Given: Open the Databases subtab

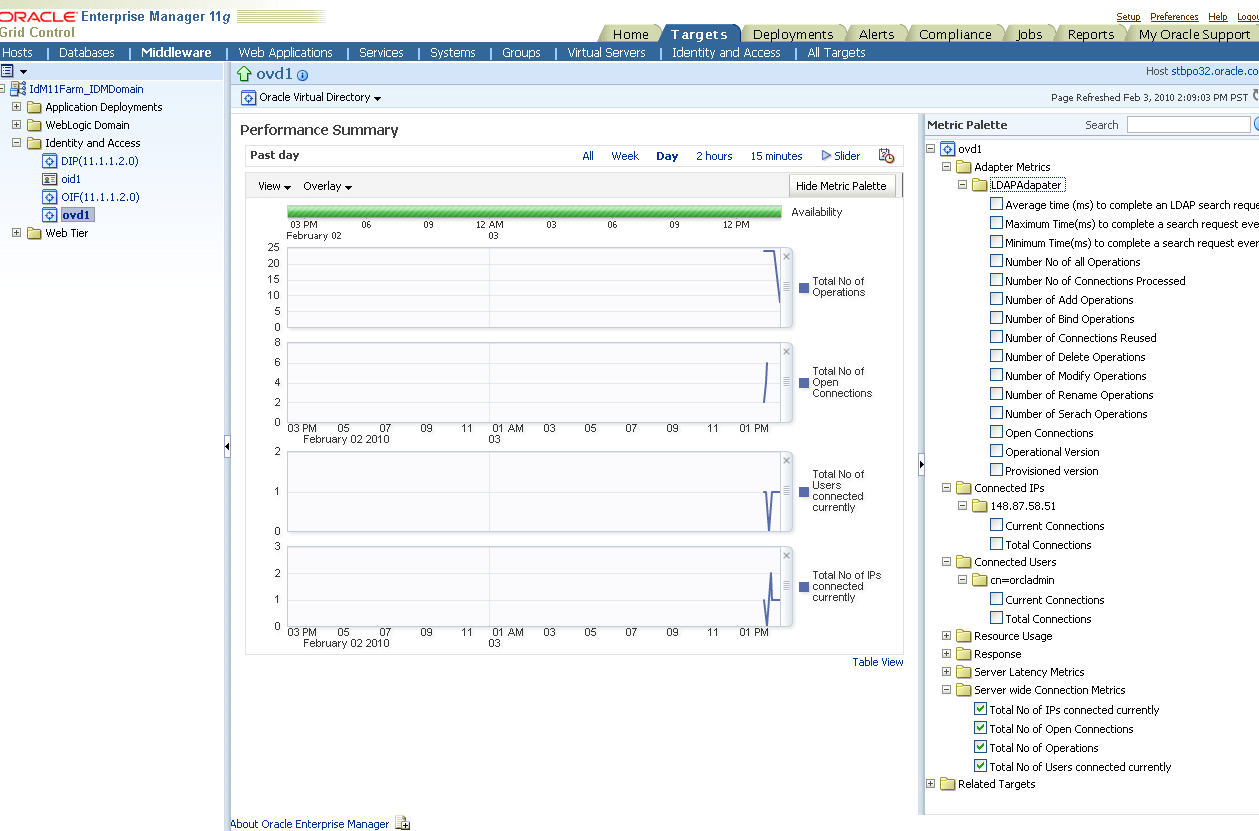Looking at the screenshot, I should click(87, 53).
